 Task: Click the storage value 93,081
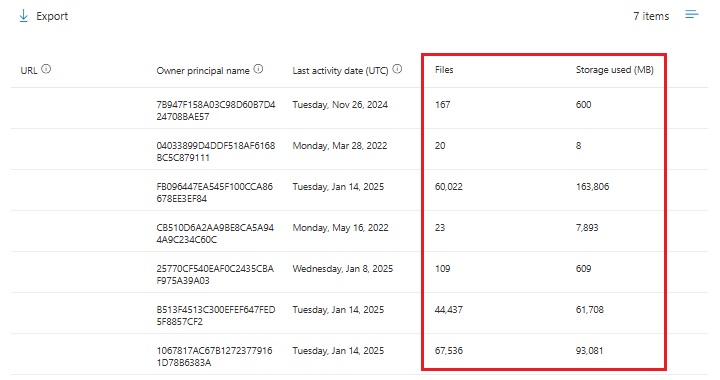pos(590,351)
